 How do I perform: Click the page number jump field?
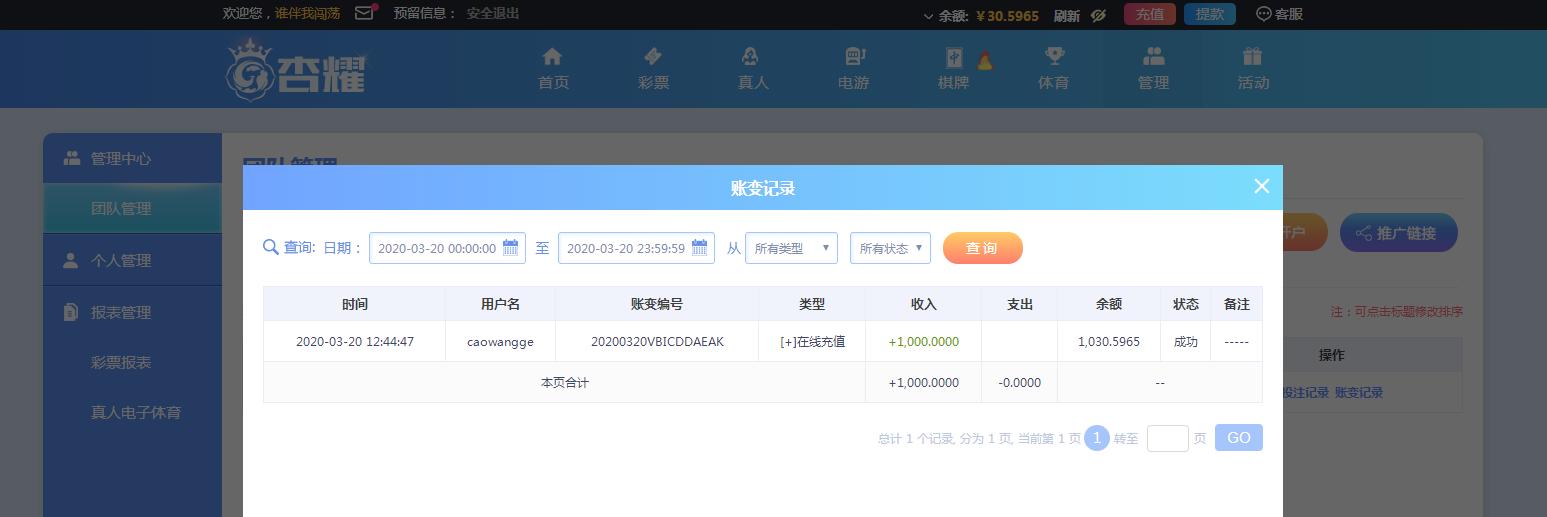click(x=1167, y=438)
